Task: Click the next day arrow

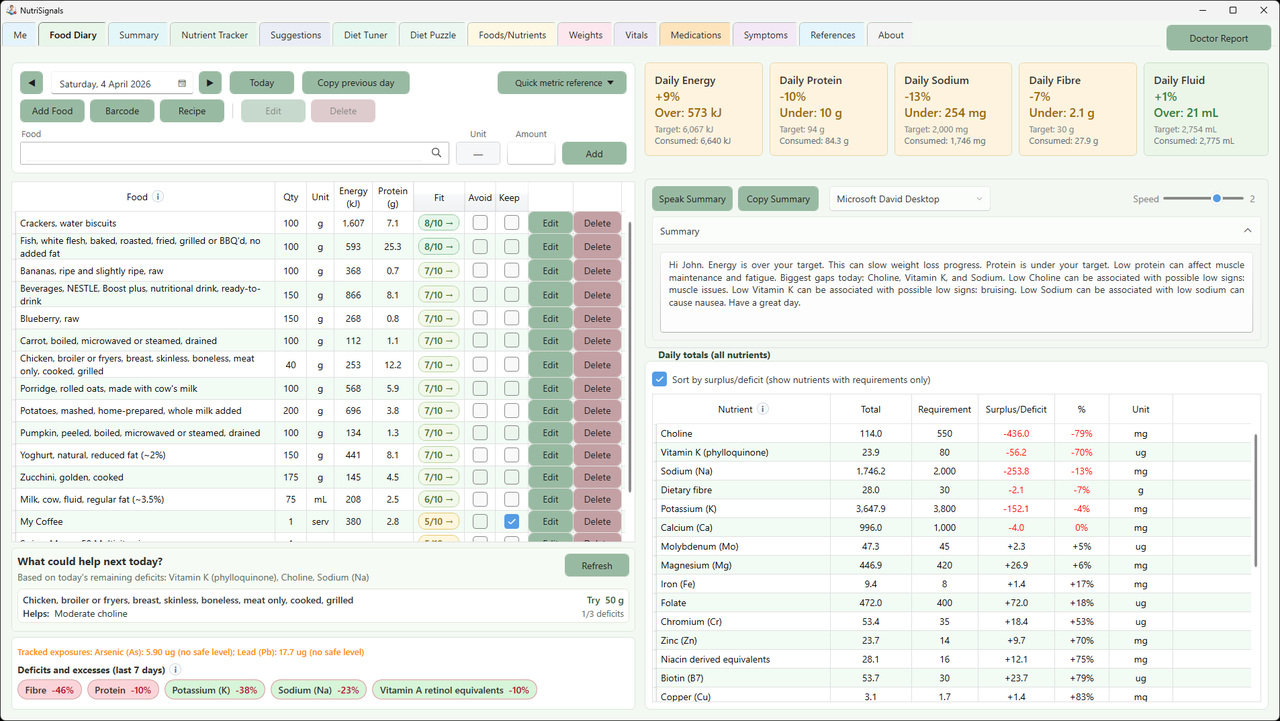Action: (209, 82)
